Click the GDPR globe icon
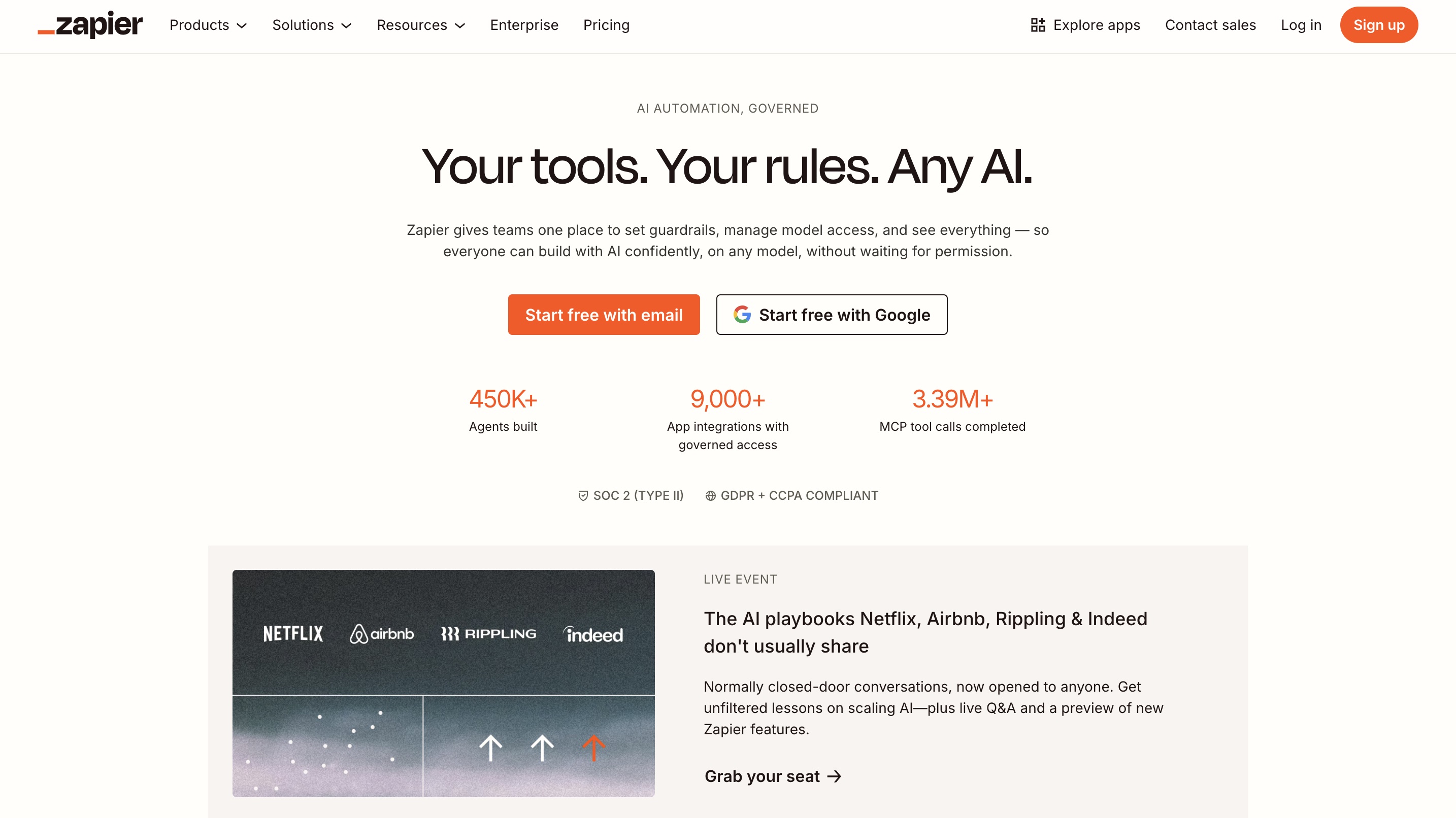1456x818 pixels. point(710,495)
